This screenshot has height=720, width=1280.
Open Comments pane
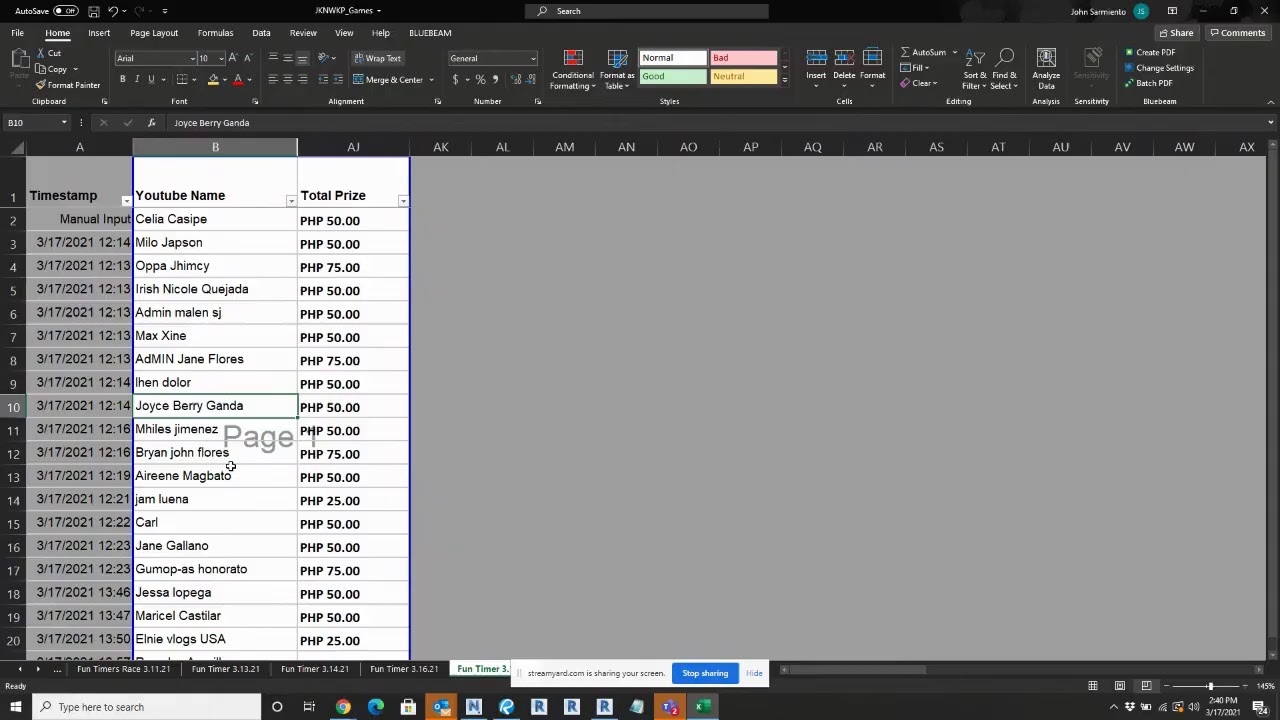pos(1238,33)
